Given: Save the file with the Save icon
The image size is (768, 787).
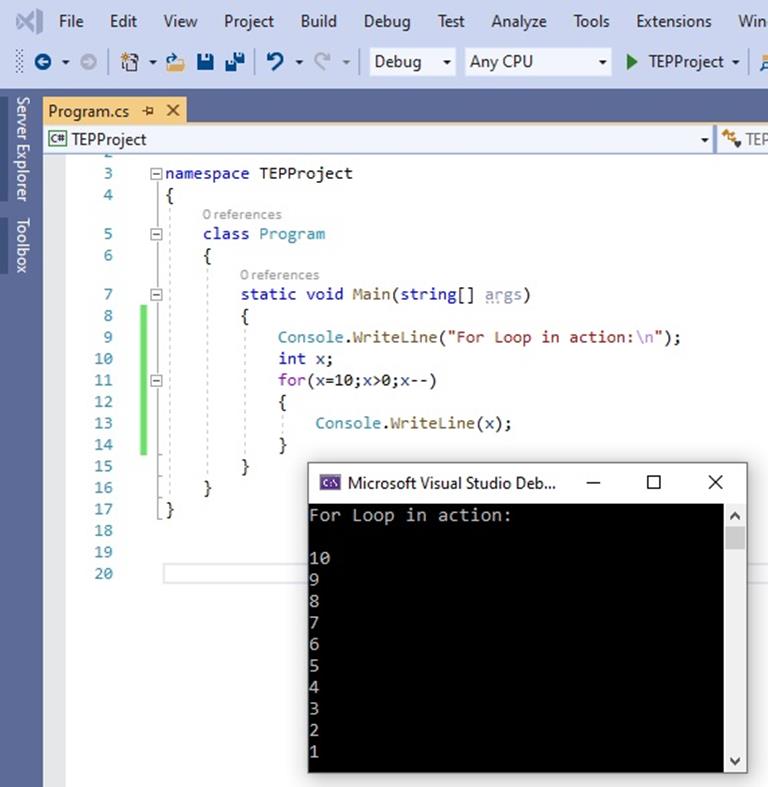Looking at the screenshot, I should click(x=205, y=62).
